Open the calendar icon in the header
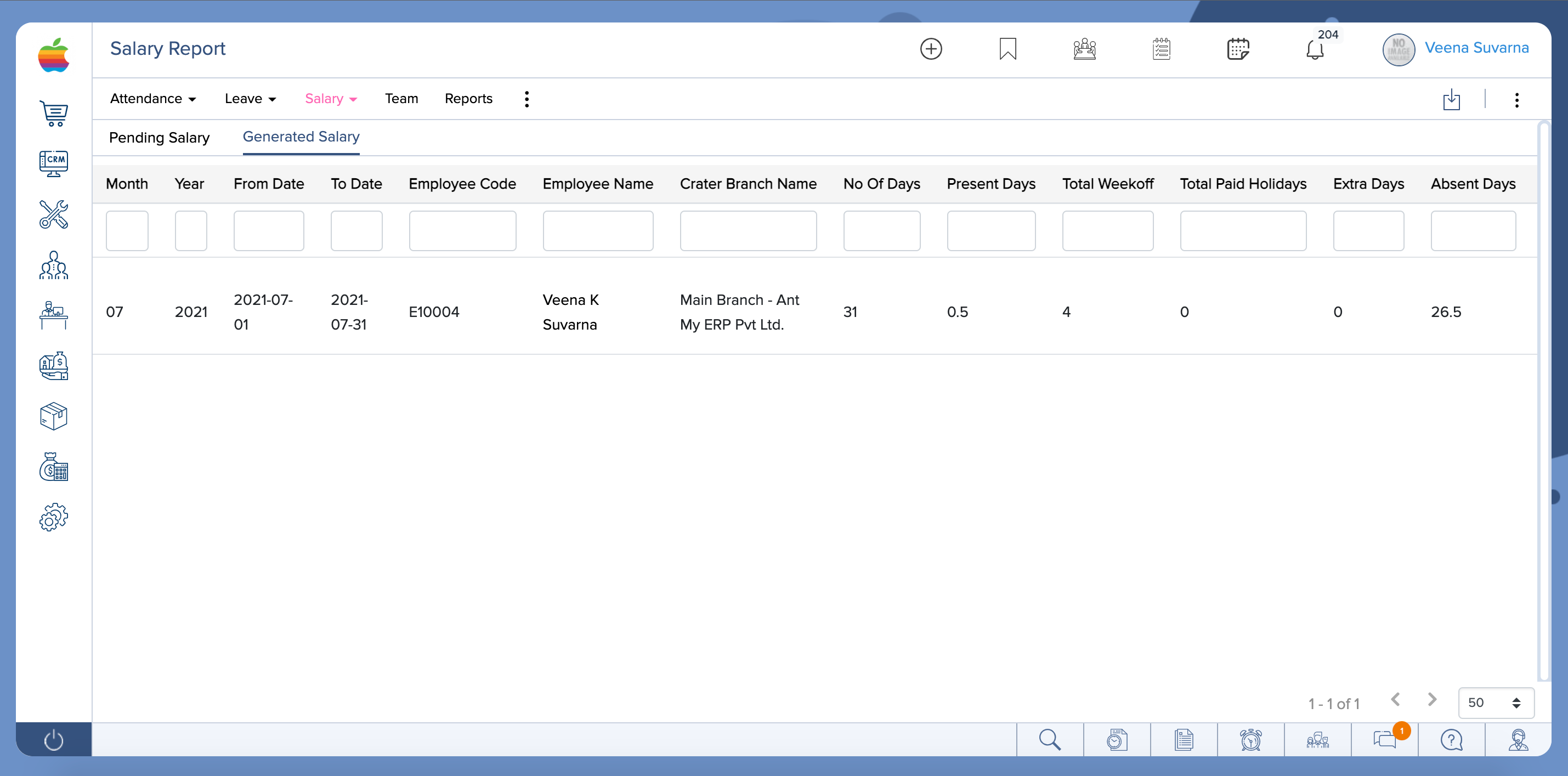The image size is (1568, 776). click(1239, 49)
